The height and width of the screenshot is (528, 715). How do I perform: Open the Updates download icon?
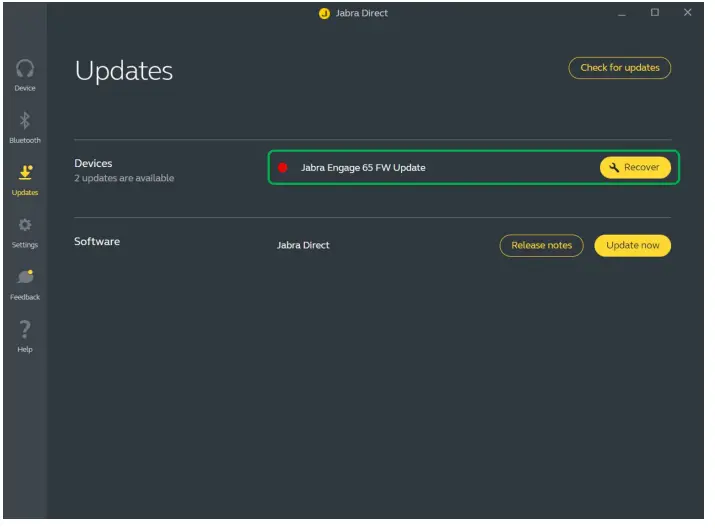(x=25, y=173)
